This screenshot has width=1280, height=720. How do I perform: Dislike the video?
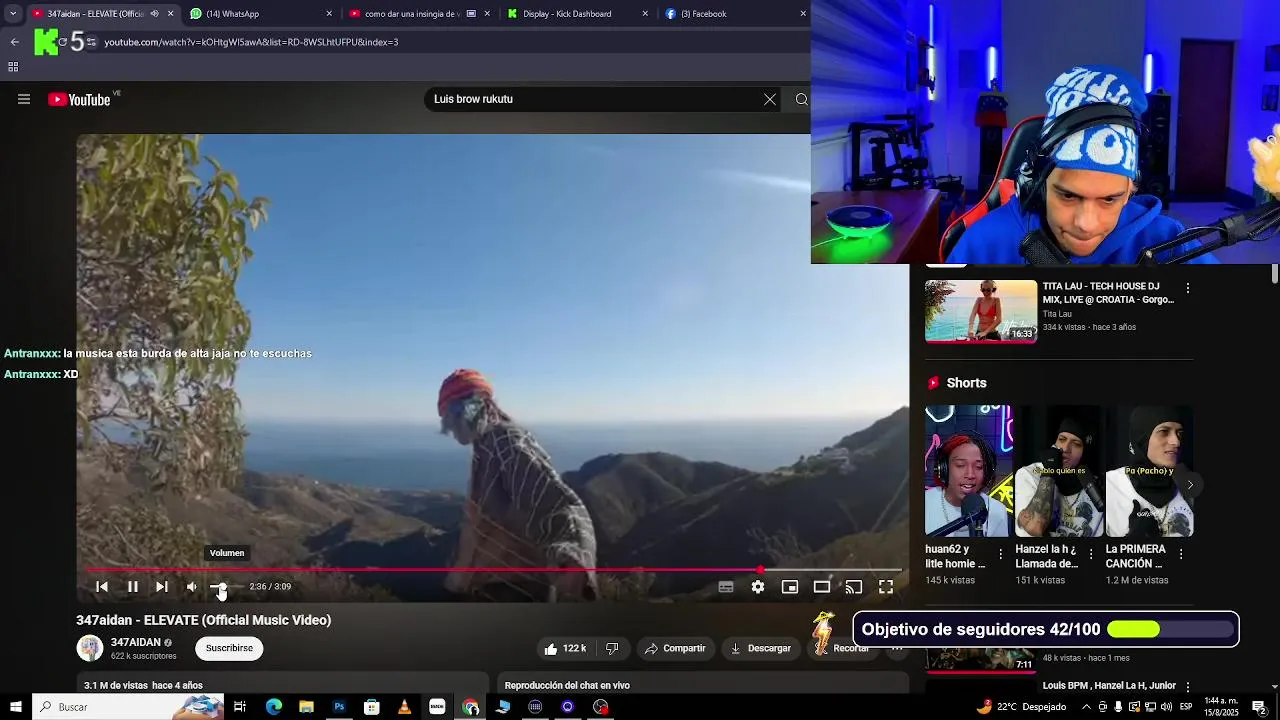(x=612, y=648)
